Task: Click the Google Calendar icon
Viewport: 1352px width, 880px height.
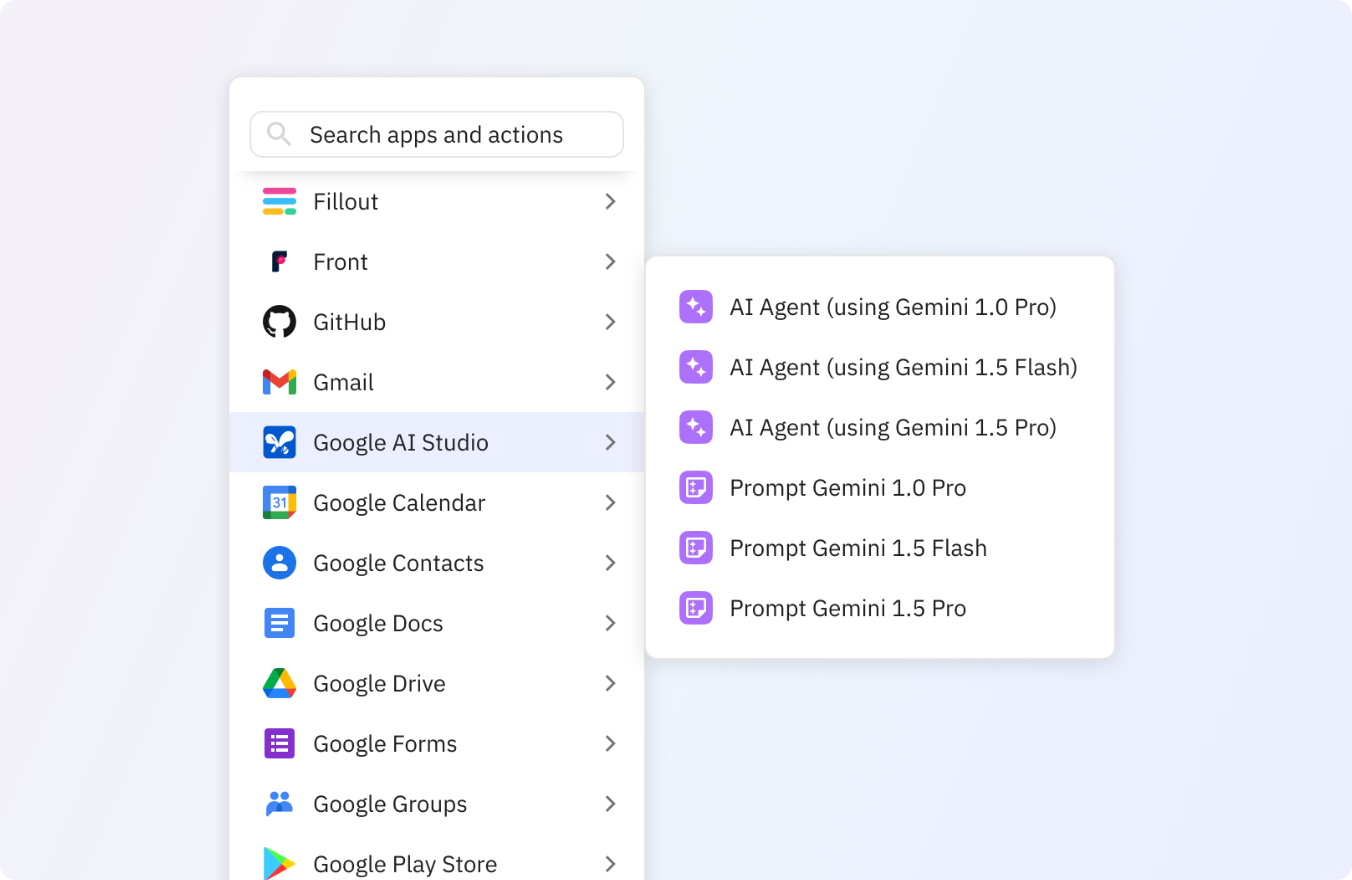Action: click(x=279, y=502)
